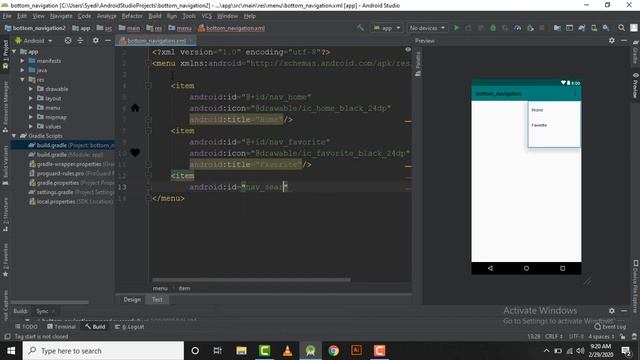Open the AVD Manager icon
Image resolution: width=640 pixels, height=360 pixels.
(594, 28)
